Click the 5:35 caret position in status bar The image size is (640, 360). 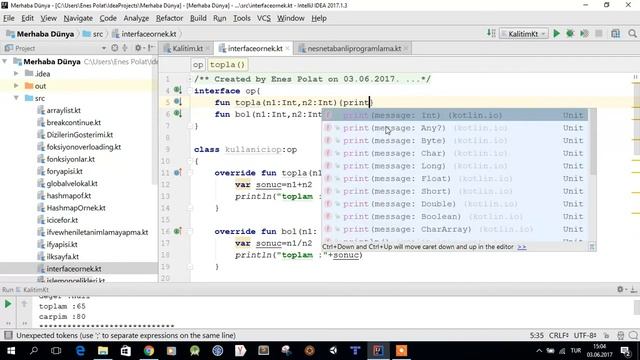click(536, 336)
